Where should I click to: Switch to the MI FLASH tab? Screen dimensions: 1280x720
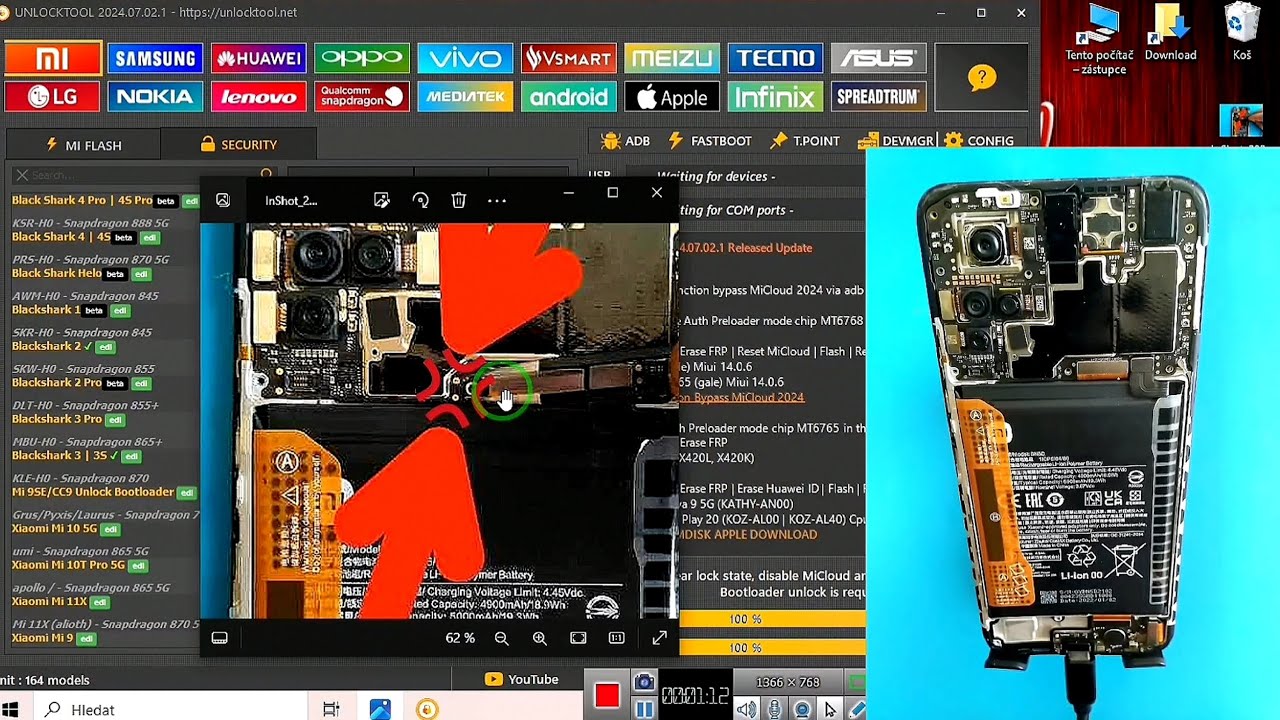click(83, 145)
